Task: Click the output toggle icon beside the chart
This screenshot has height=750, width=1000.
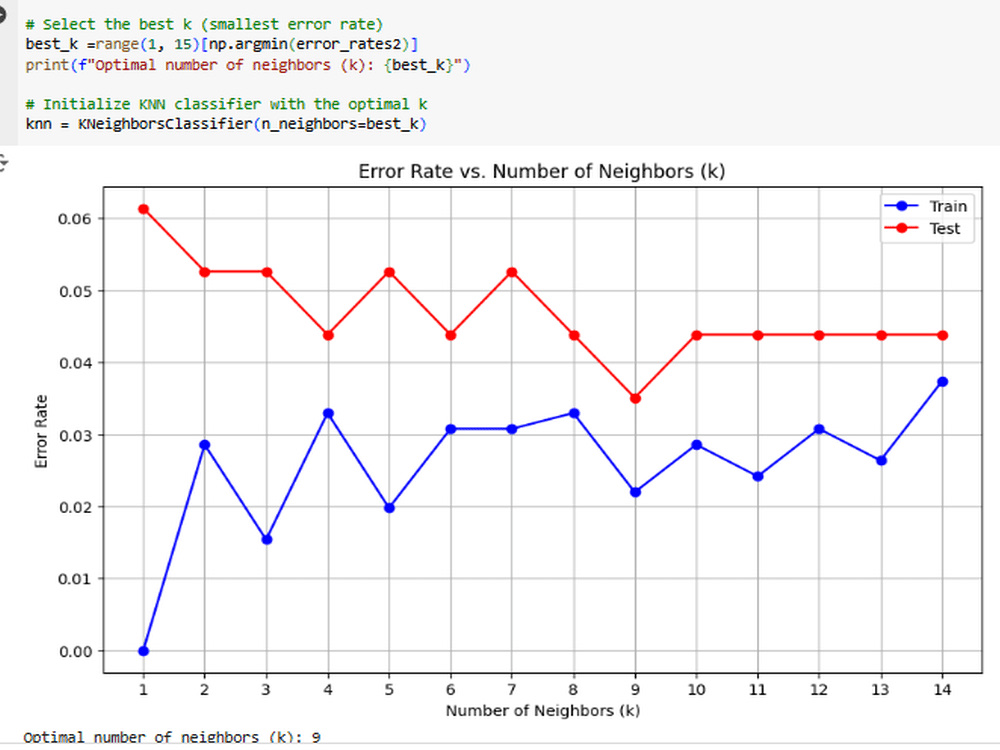Action: (3, 163)
